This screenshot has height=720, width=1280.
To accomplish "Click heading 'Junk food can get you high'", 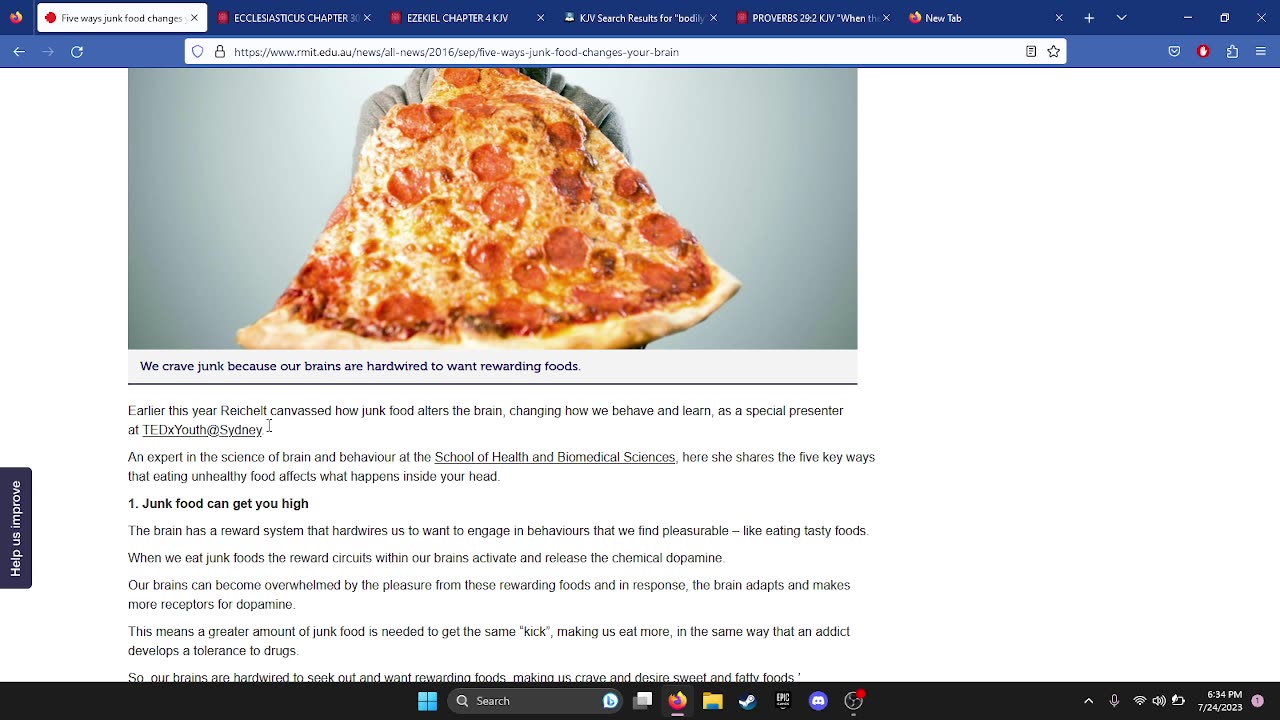I will tap(218, 504).
